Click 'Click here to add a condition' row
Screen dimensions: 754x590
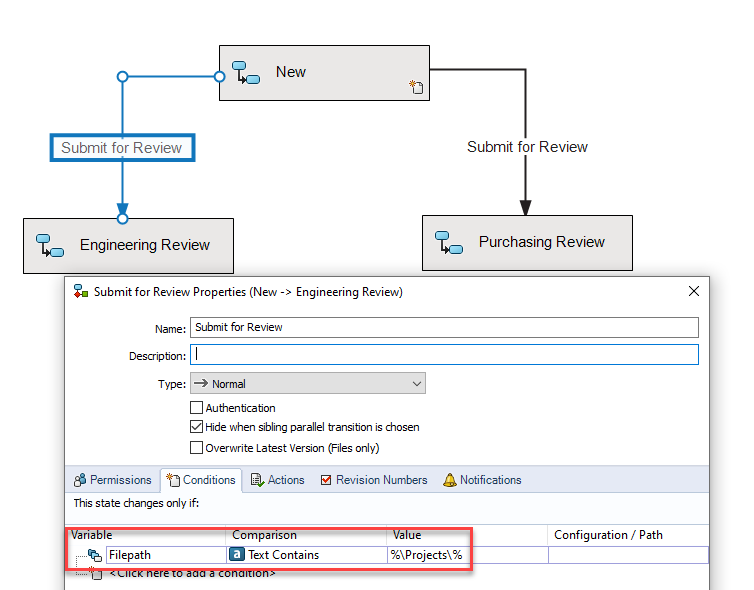[x=192, y=573]
